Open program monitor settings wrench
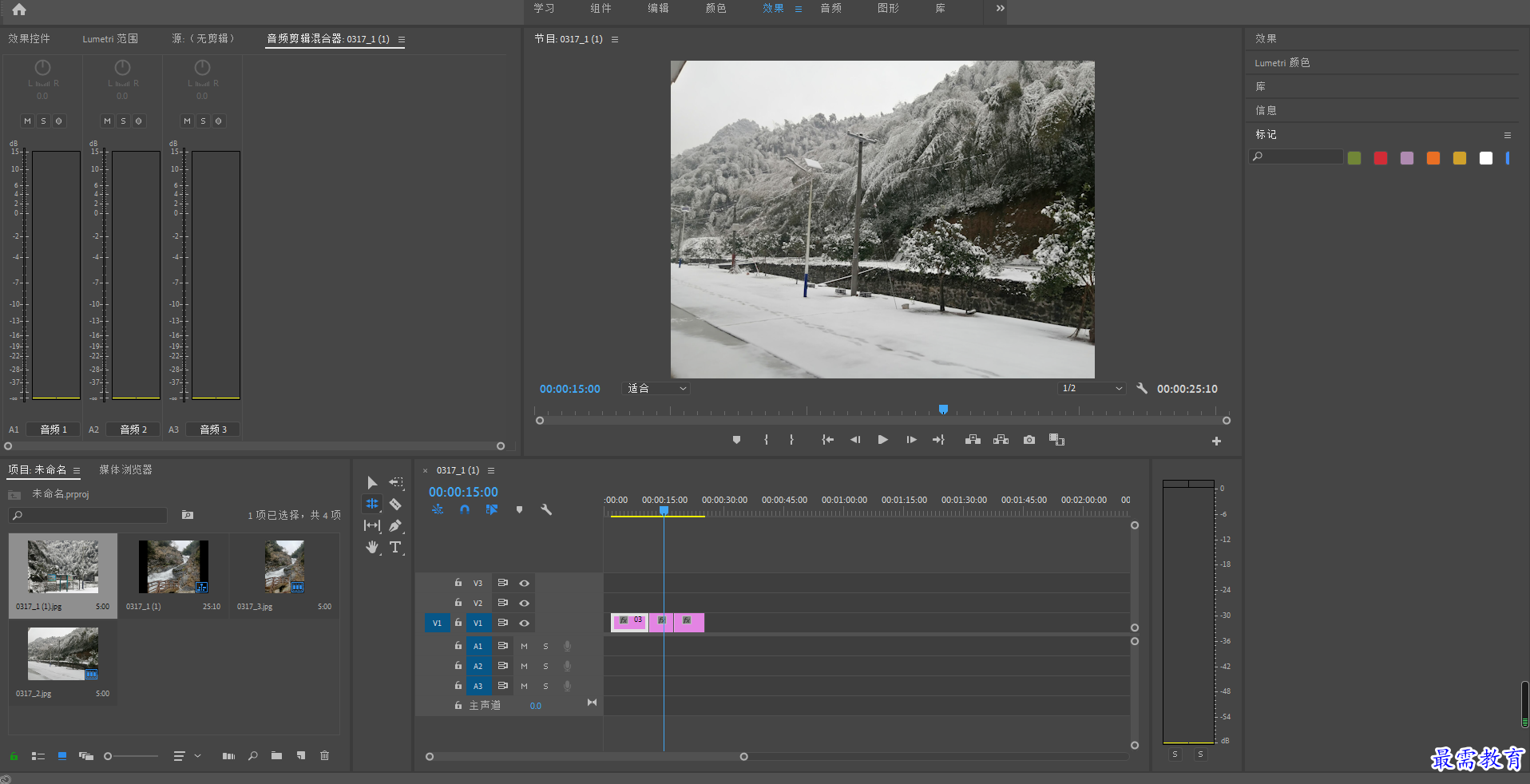 1142,388
